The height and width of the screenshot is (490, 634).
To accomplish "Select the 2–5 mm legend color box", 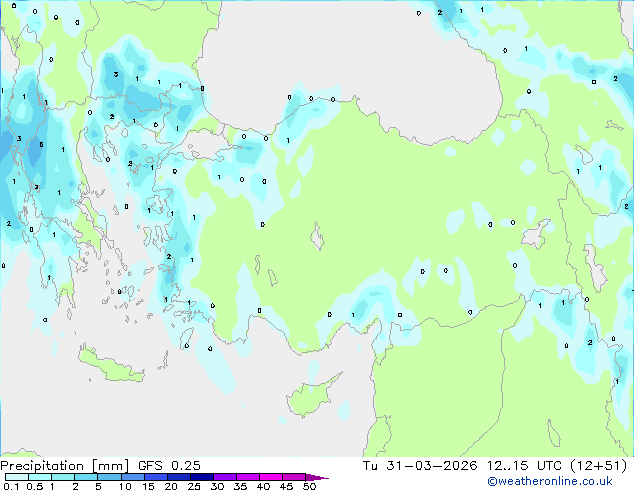I will point(86,477).
